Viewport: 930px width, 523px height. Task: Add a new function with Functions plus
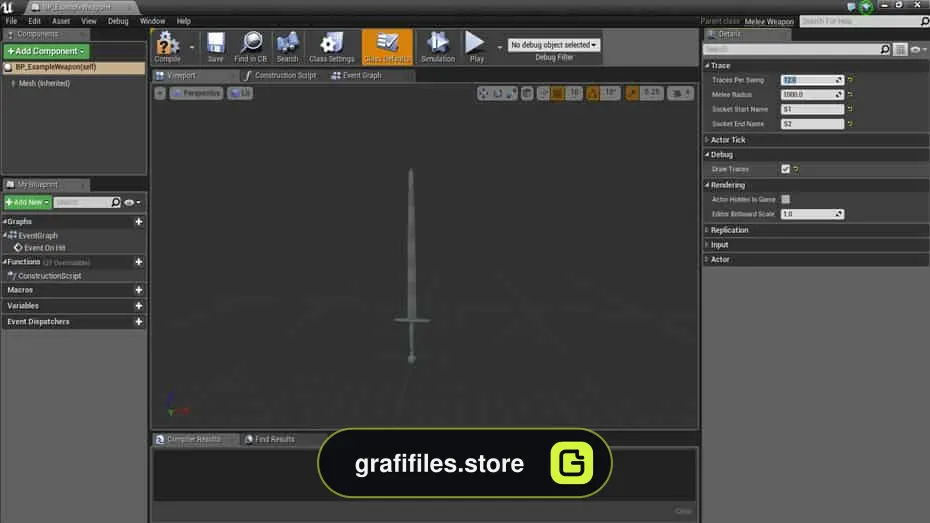click(x=139, y=262)
